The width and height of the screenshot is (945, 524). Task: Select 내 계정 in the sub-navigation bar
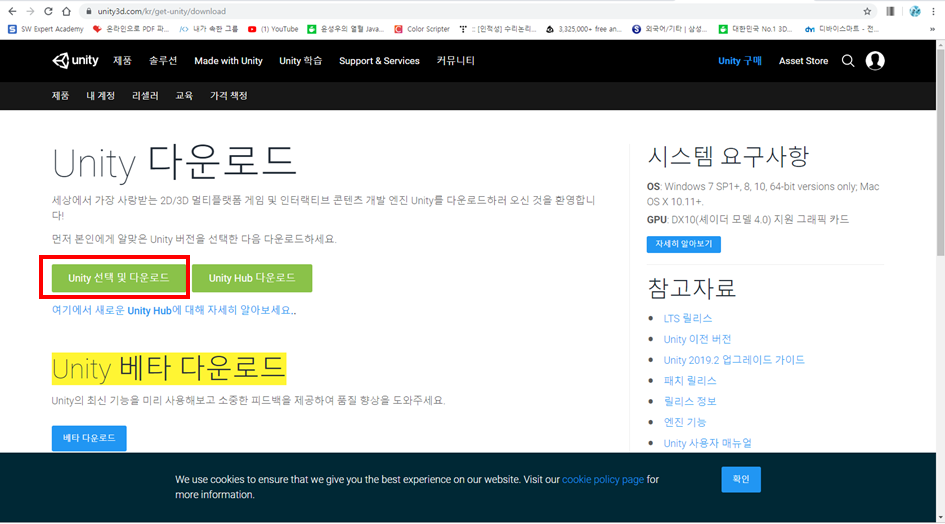tap(101, 95)
